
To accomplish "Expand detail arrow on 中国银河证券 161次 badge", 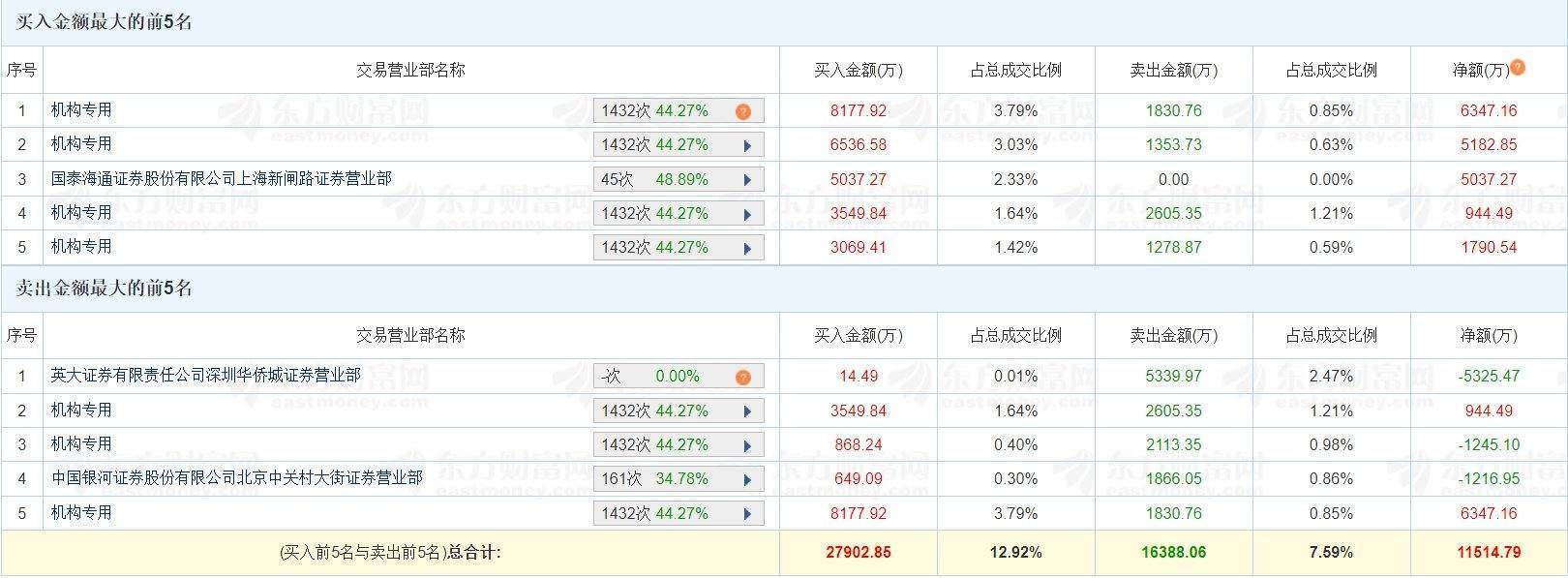I will pyautogui.click(x=746, y=477).
